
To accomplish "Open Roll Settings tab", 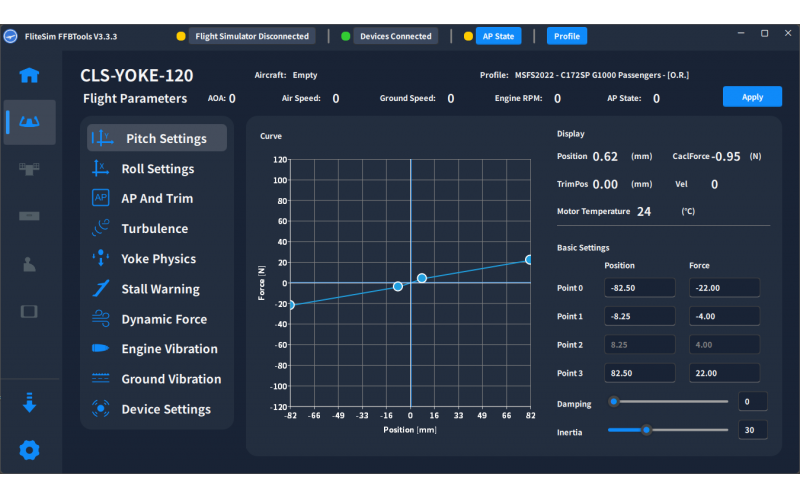I will click(157, 169).
